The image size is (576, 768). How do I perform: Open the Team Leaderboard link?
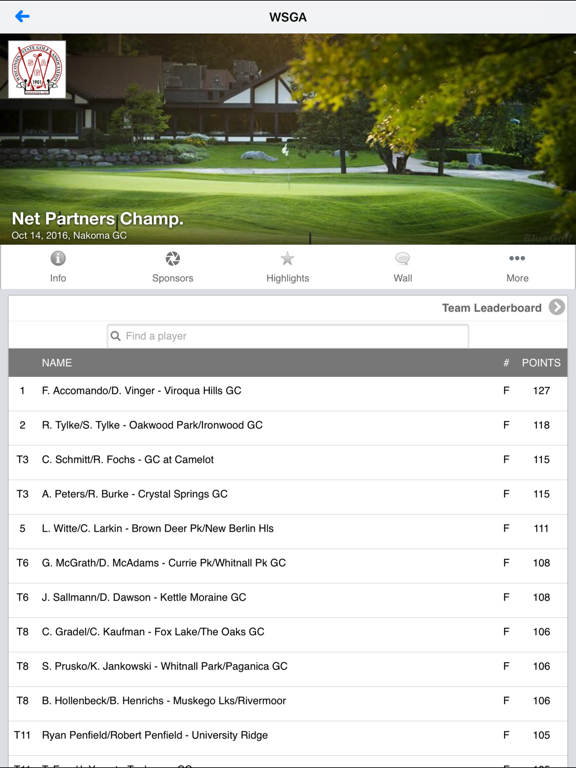point(491,308)
